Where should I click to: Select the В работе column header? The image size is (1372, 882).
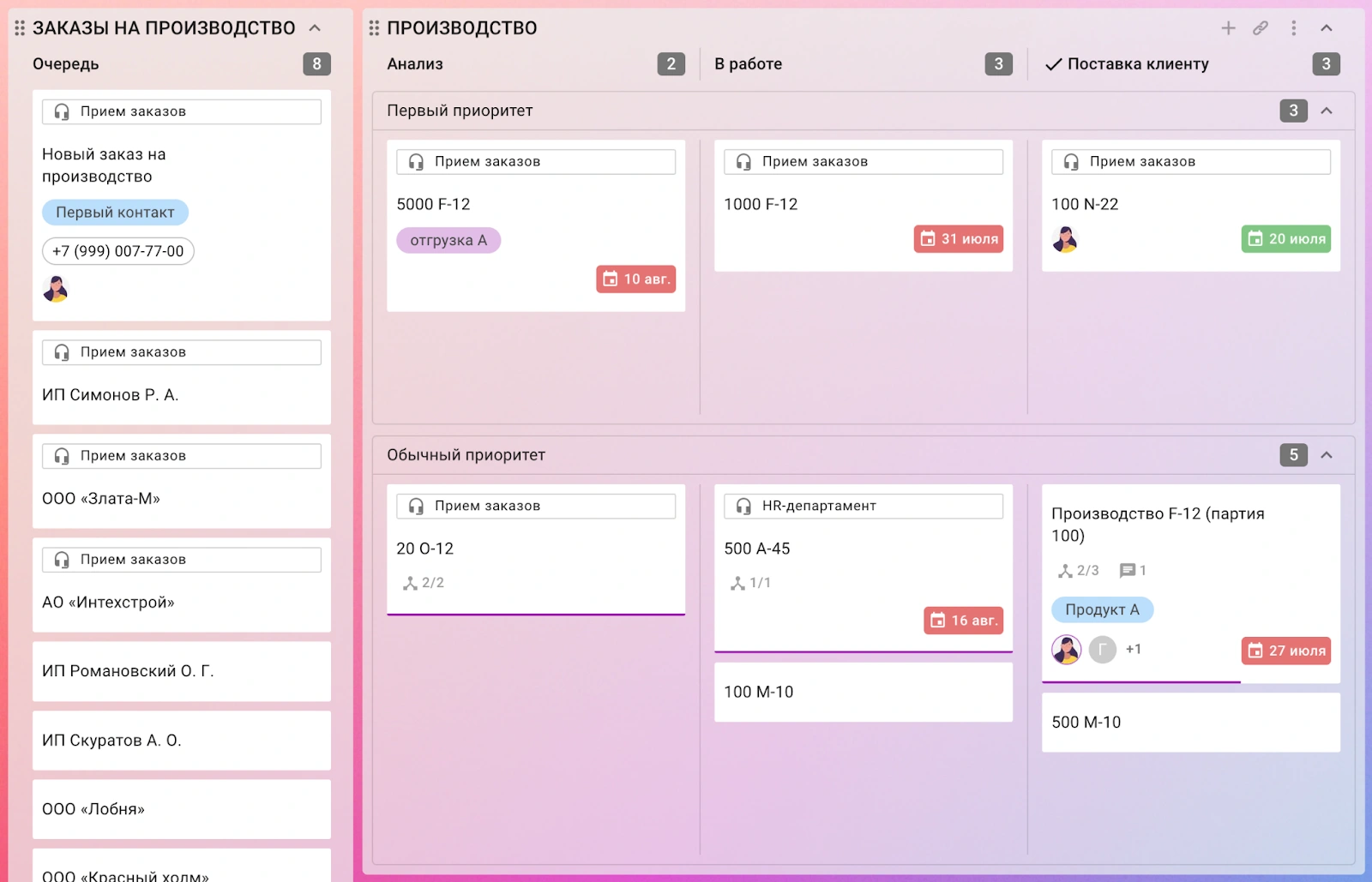tap(748, 64)
